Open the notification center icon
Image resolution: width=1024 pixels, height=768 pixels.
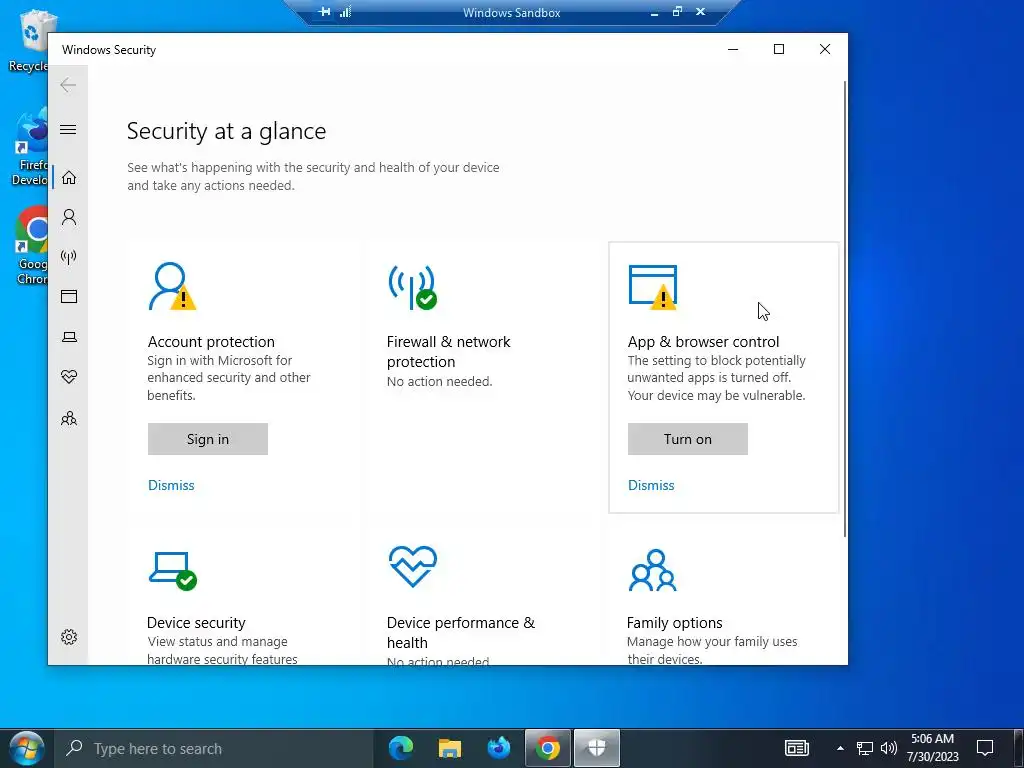(x=985, y=748)
